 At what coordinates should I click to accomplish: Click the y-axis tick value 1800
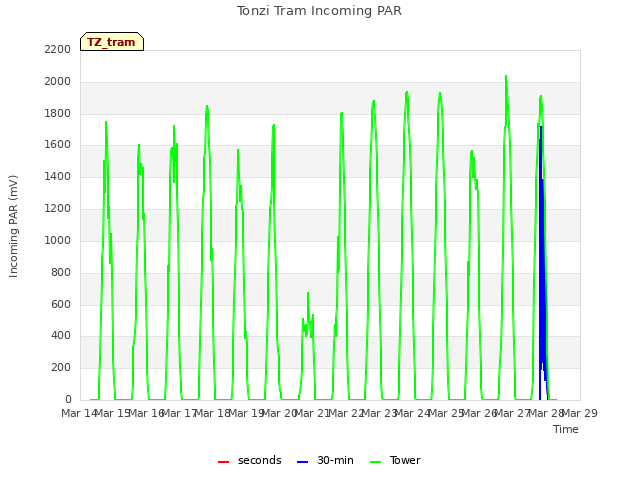click(58, 113)
